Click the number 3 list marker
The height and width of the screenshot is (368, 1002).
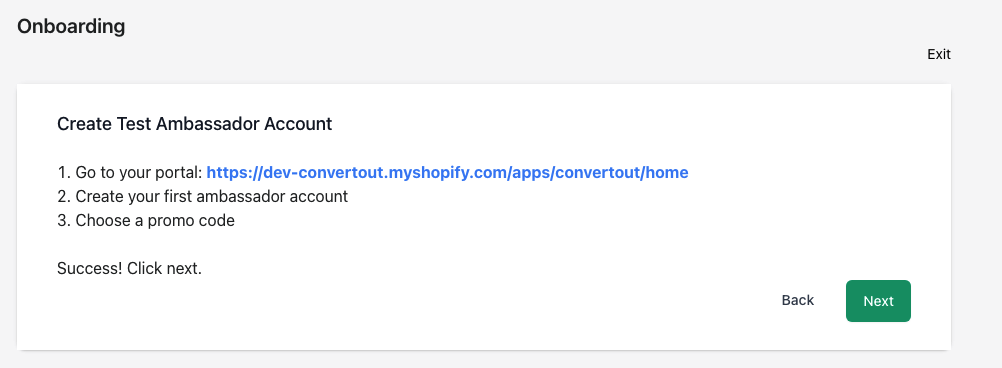click(63, 220)
